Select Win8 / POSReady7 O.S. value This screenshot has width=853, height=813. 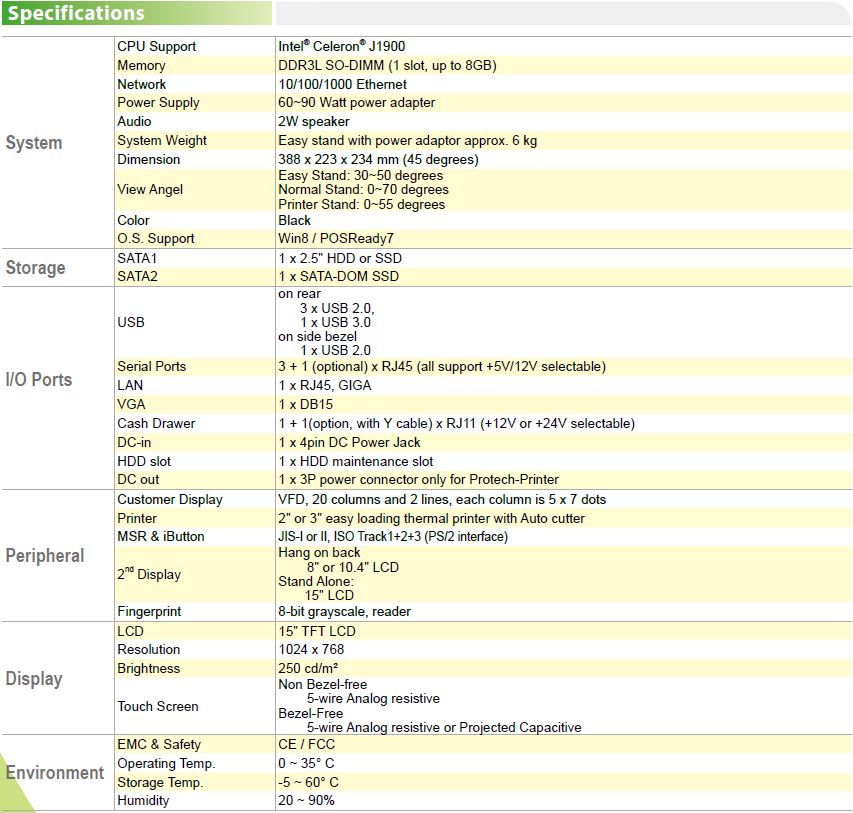(336, 238)
